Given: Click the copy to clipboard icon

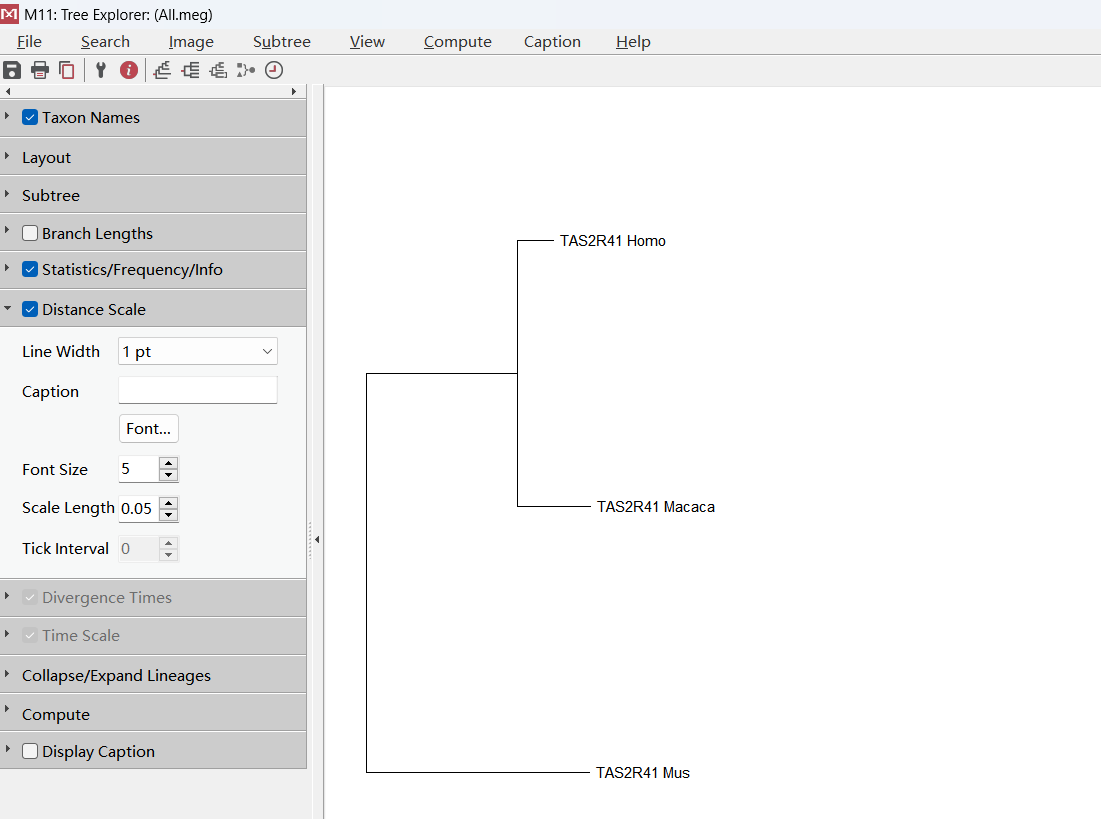Looking at the screenshot, I should (x=67, y=70).
